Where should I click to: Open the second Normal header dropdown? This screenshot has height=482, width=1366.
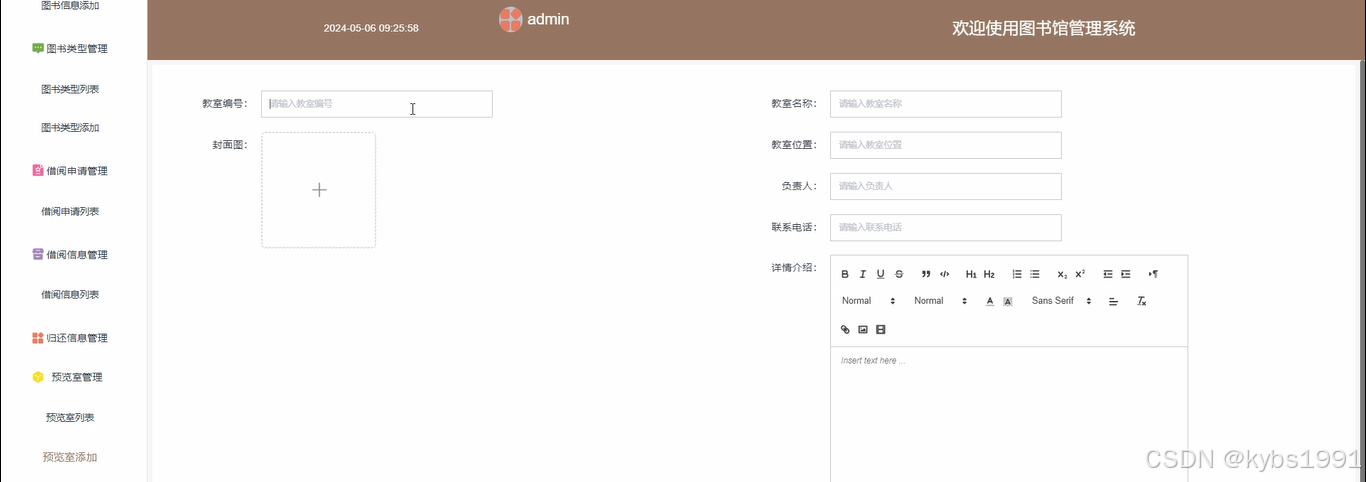(941, 301)
